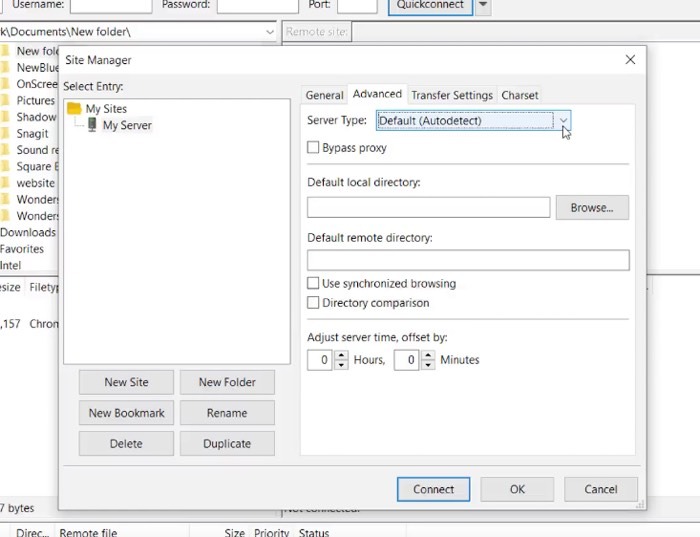Screen dimensions: 700x537
Task: Focus the Username field in main window
Action: click(111, 5)
